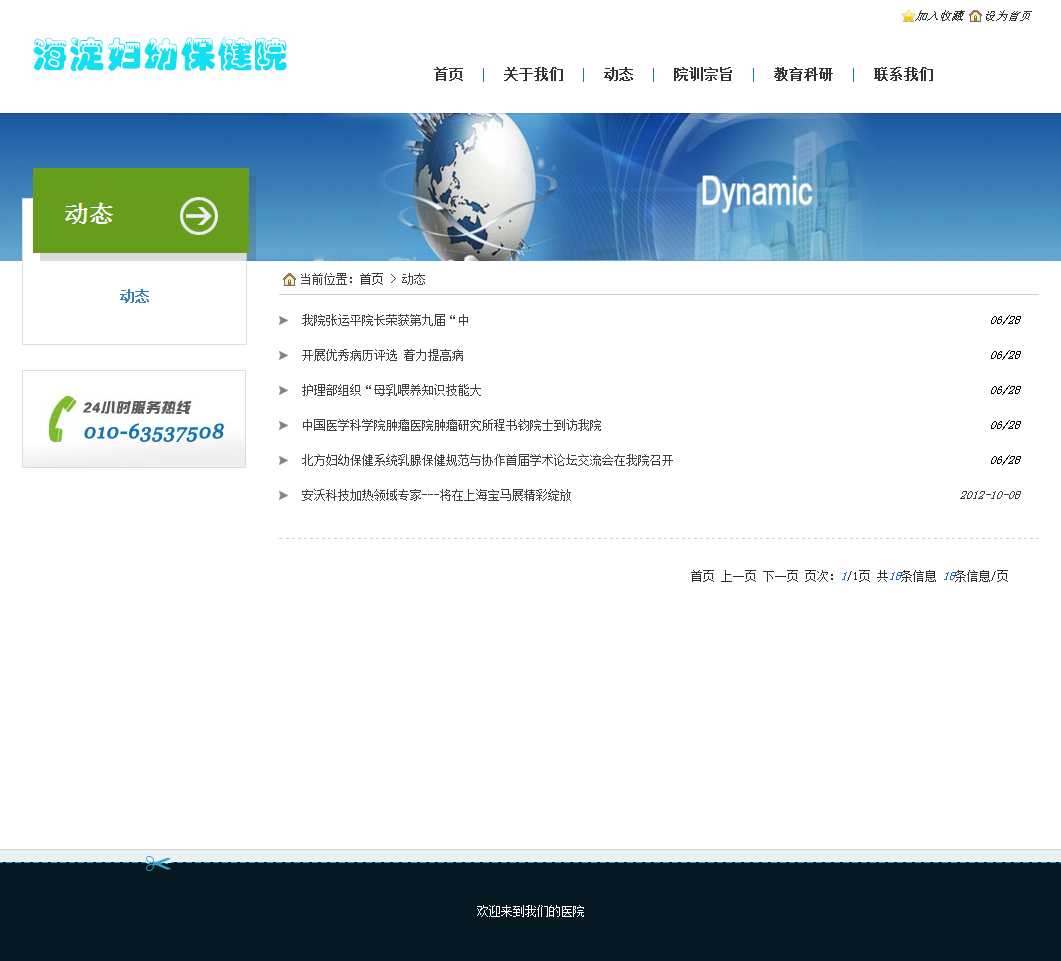Click 下一页 in the pagination

pyautogui.click(x=780, y=577)
